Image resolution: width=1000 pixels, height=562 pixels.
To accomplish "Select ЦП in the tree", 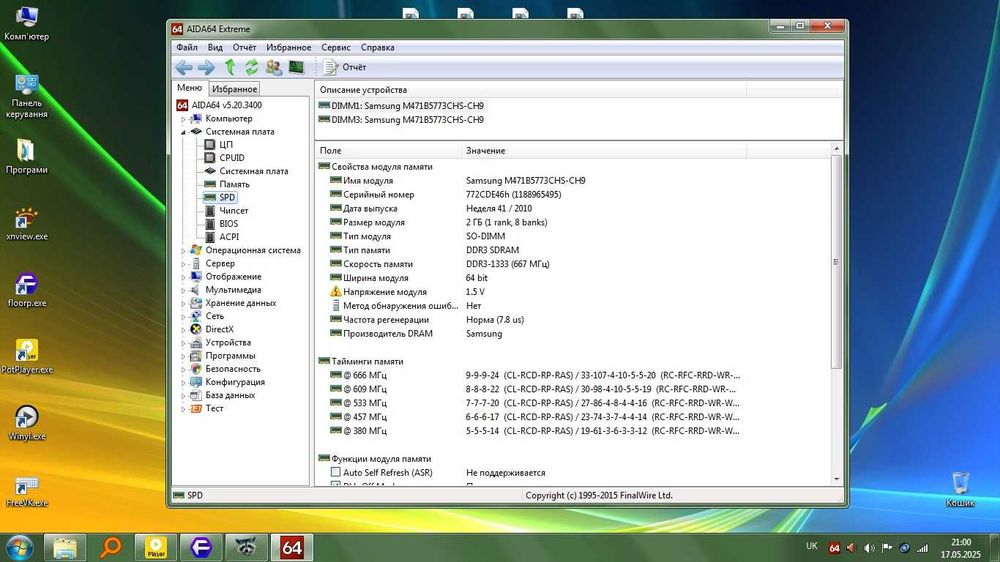I will tap(226, 145).
